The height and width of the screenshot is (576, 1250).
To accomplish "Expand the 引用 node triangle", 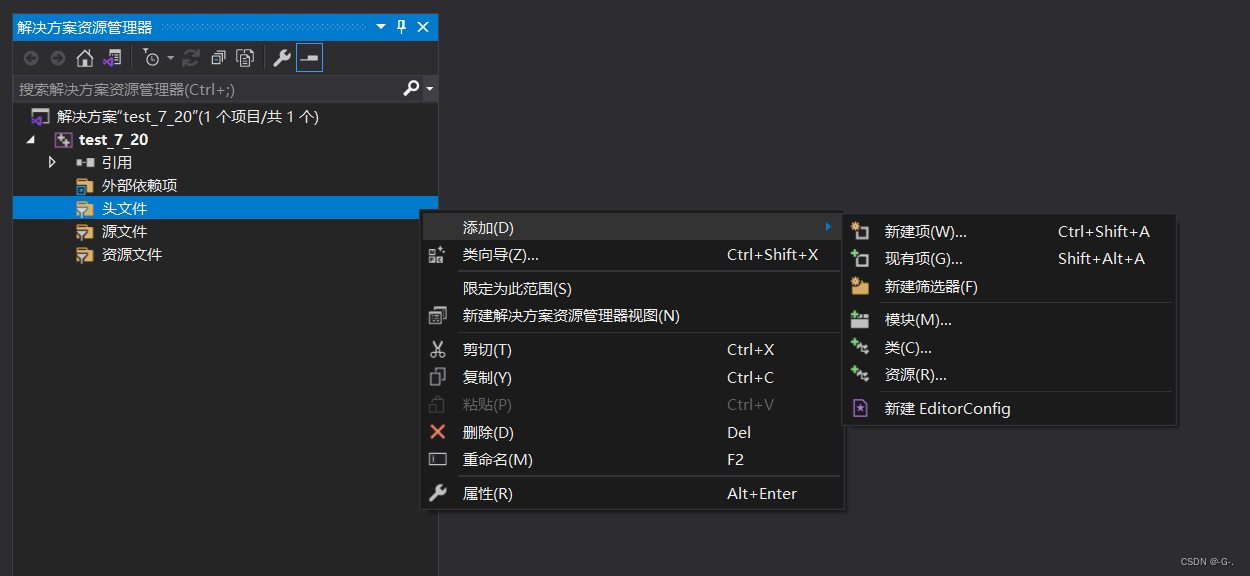I will pyautogui.click(x=52, y=162).
